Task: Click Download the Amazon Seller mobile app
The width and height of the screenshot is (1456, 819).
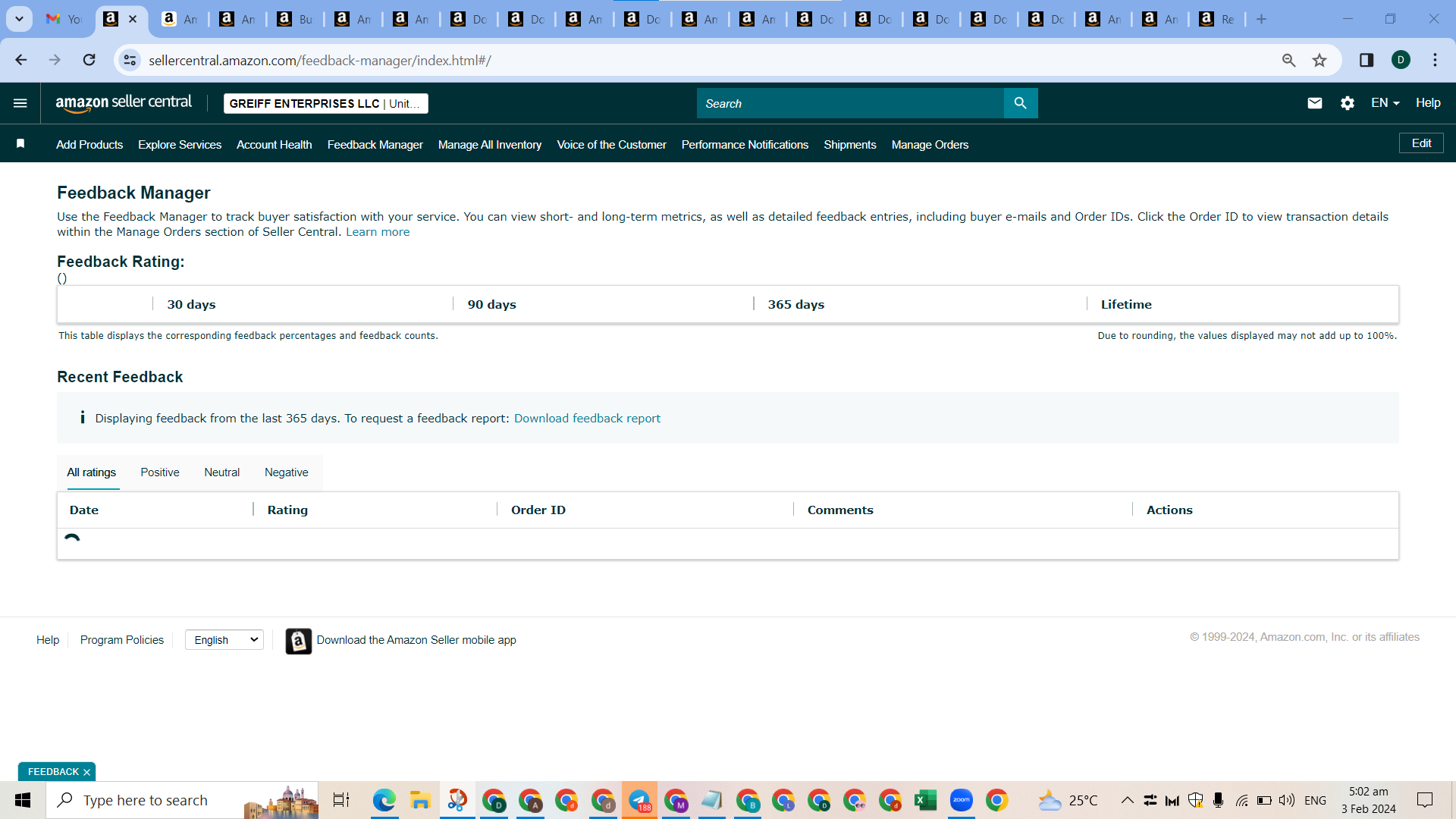Action: [x=416, y=640]
